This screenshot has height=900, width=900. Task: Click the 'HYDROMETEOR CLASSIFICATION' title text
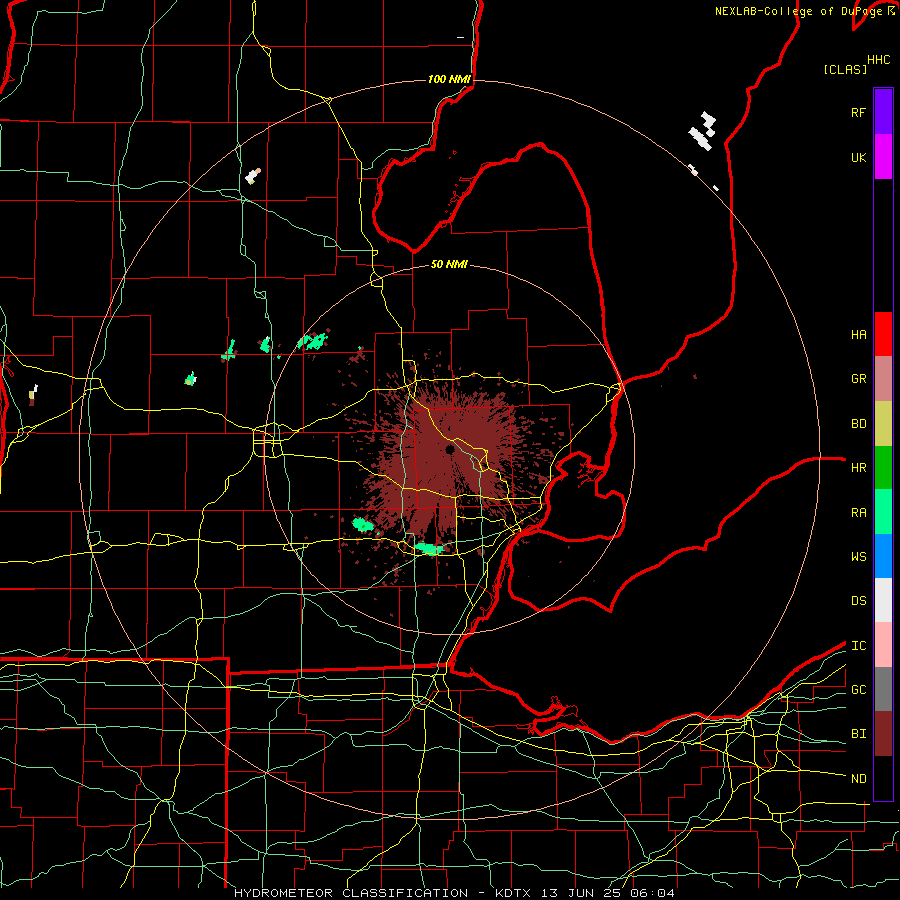click(351, 893)
